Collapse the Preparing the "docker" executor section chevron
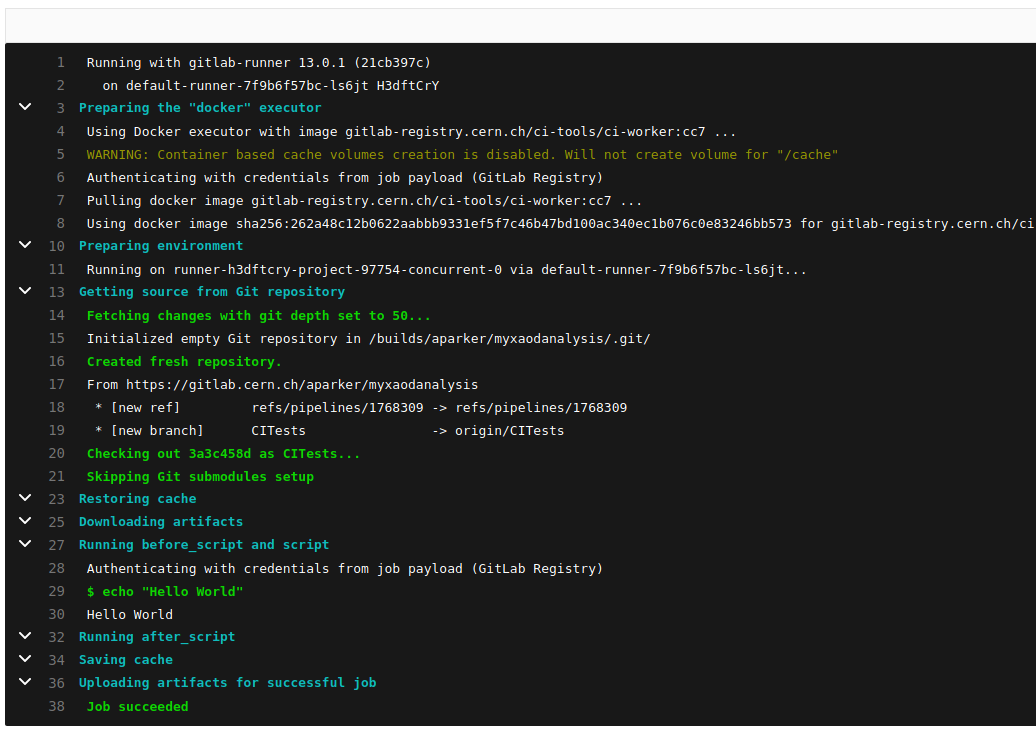This screenshot has width=1036, height=747. click(x=25, y=107)
